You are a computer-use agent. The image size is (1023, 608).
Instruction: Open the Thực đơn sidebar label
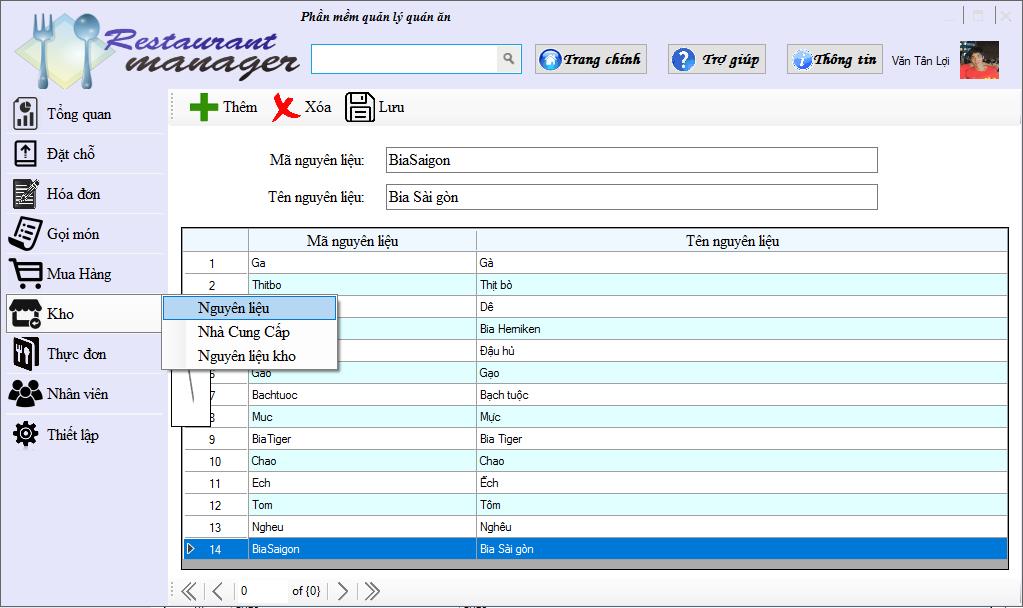tap(76, 354)
